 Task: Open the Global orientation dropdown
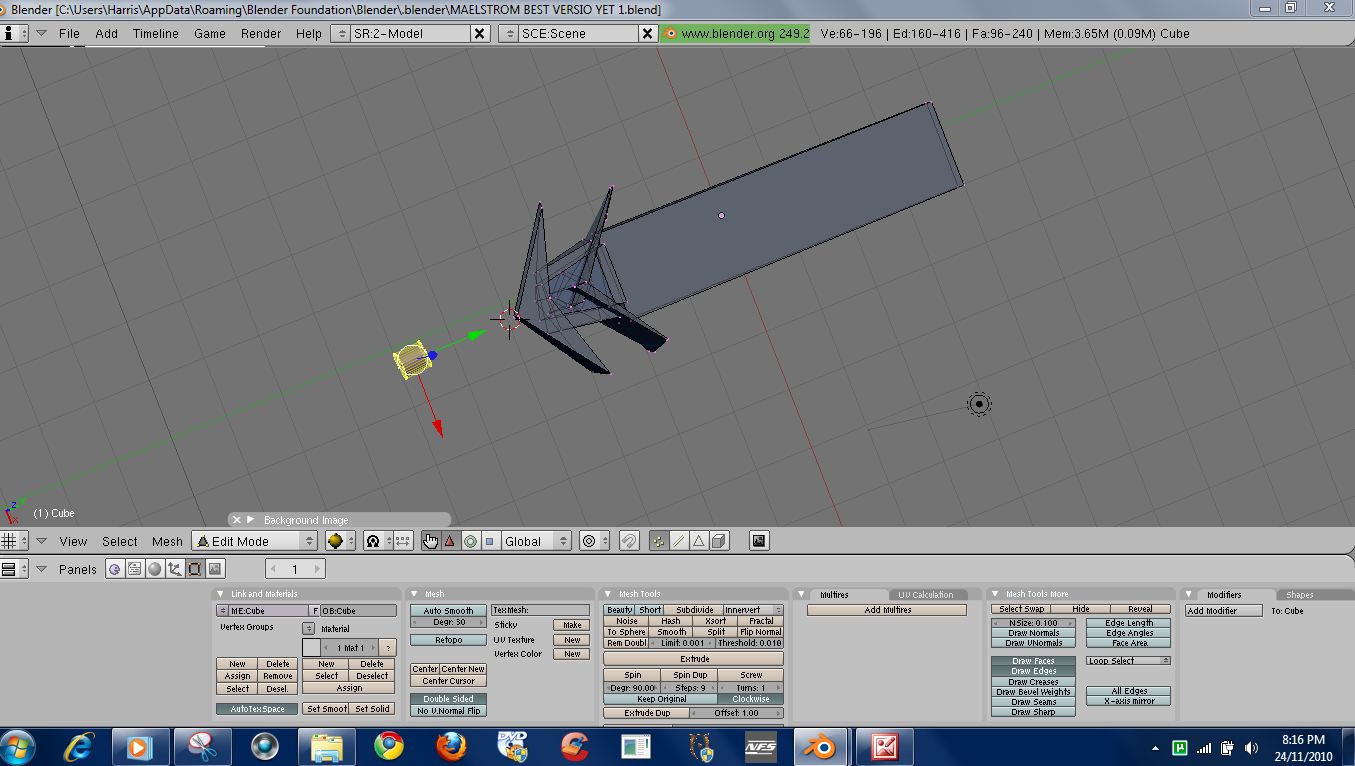(x=536, y=541)
